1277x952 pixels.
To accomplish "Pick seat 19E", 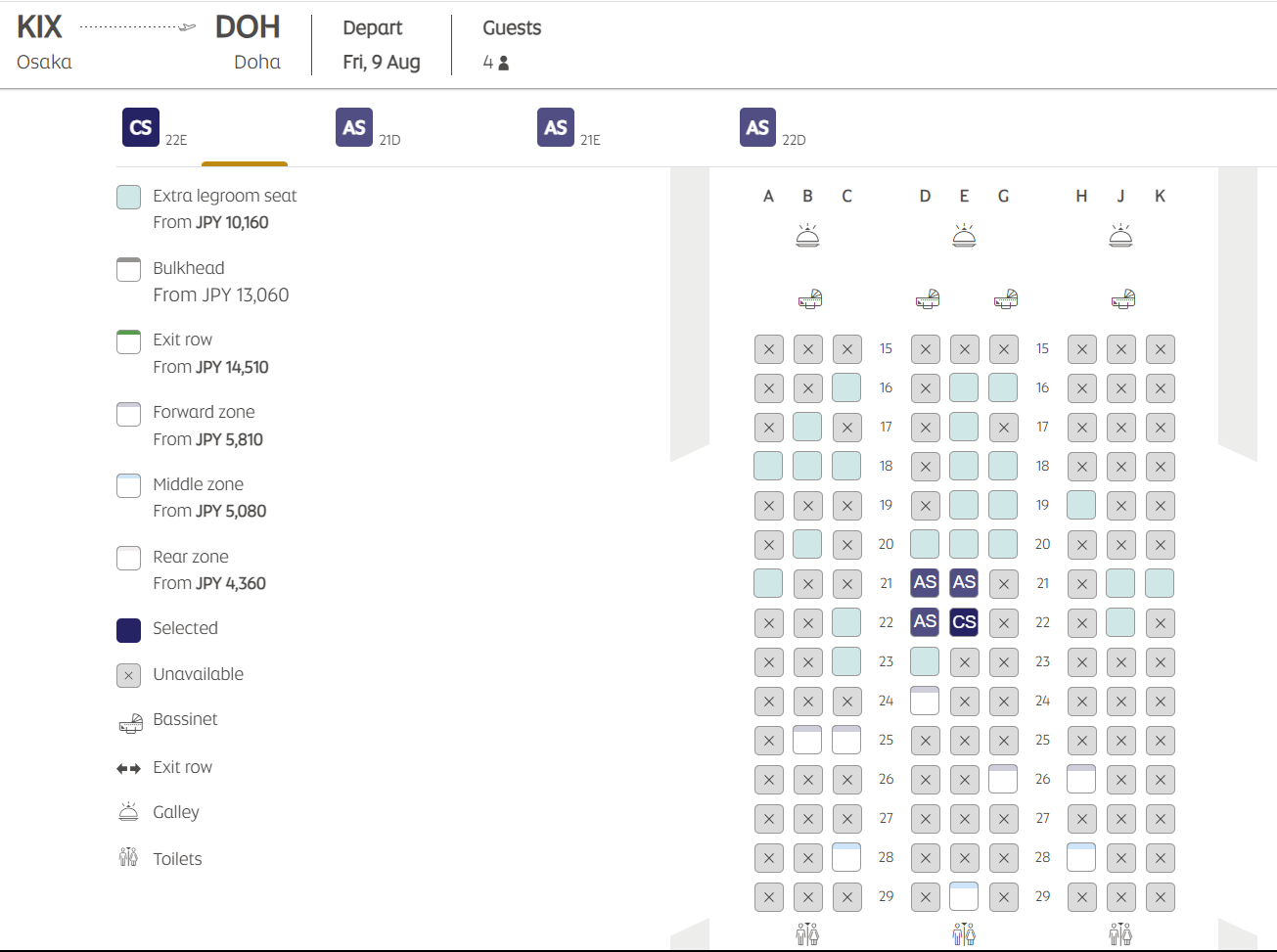I will coord(964,505).
